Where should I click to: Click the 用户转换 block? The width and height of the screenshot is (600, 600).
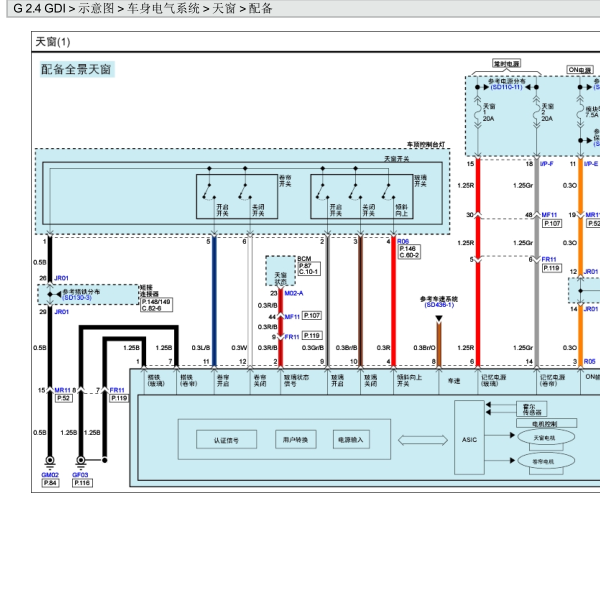[295, 439]
